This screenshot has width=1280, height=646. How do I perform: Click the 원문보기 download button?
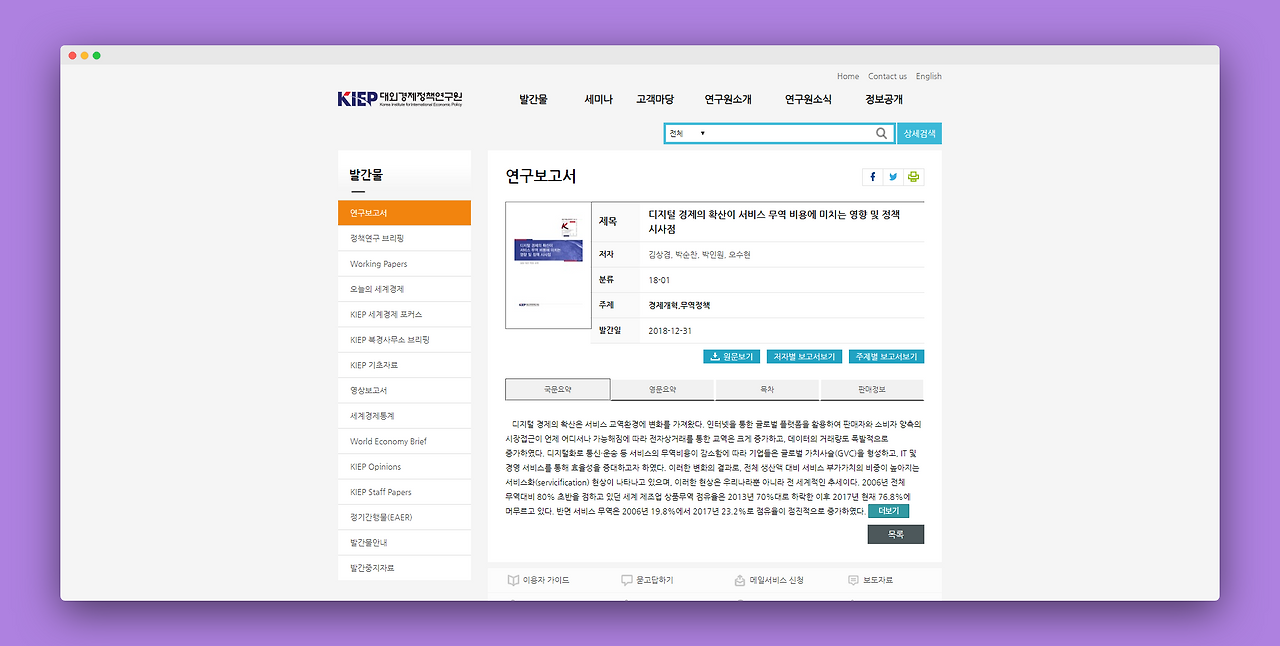(x=732, y=356)
